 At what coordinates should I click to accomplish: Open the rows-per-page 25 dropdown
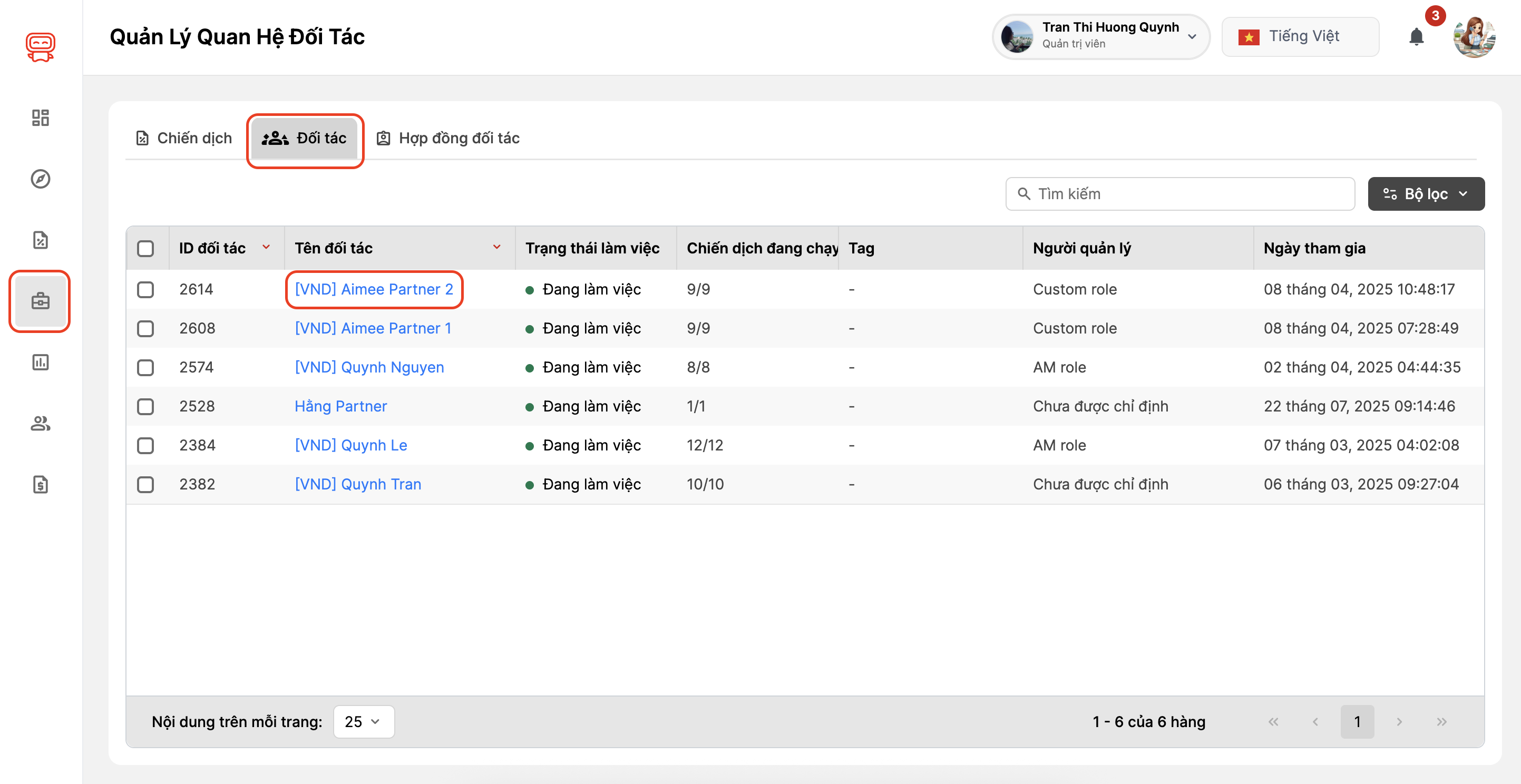[363, 721]
